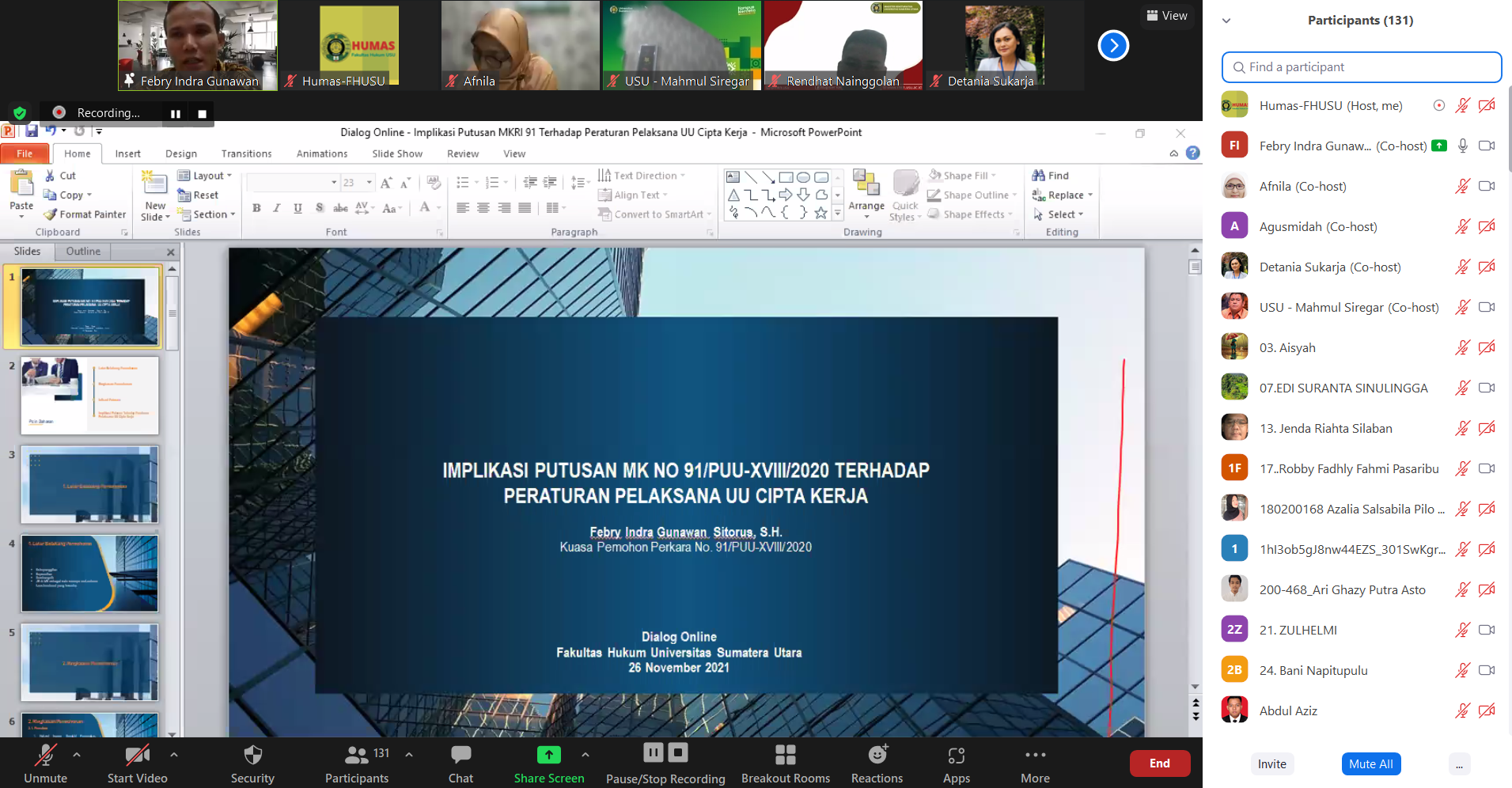Expand audio options arrow next to Unmute
The image size is (1512, 788).
pyautogui.click(x=77, y=755)
